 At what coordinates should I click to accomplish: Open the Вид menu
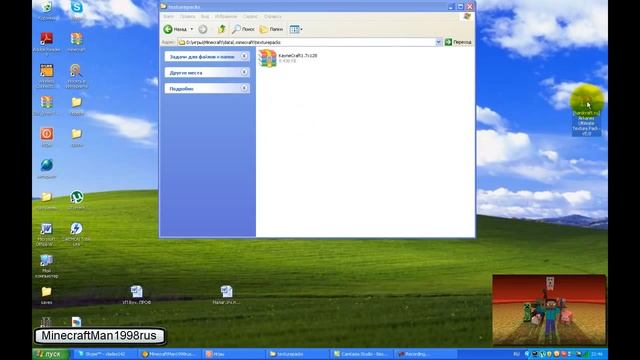tap(205, 17)
